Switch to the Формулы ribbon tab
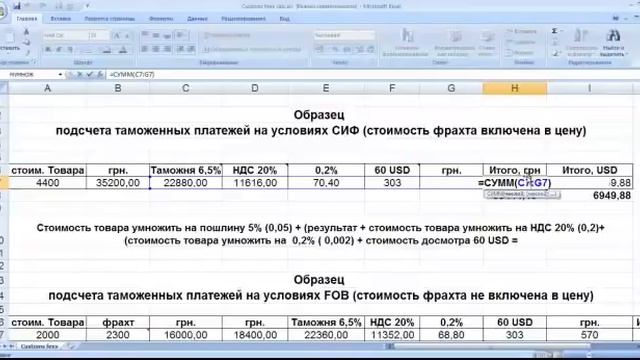640x360 pixels. tap(161, 19)
